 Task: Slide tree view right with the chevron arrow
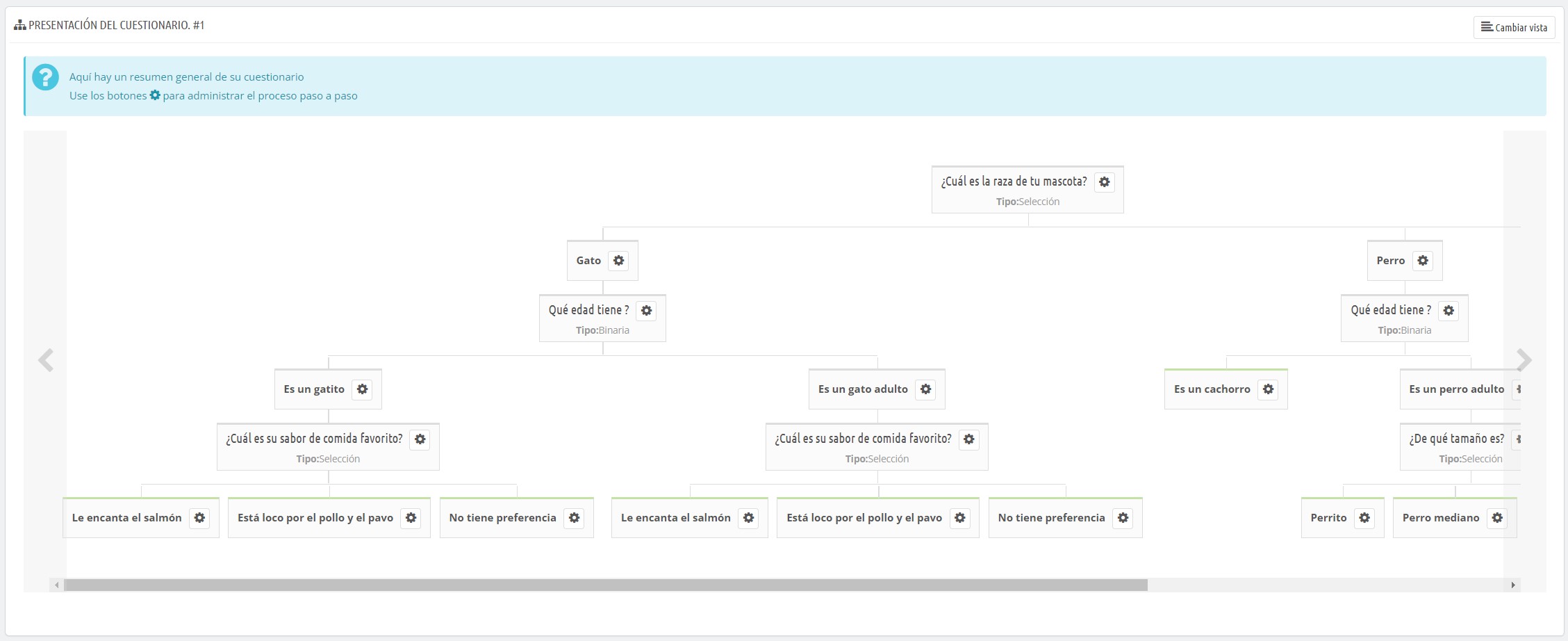tap(1524, 360)
